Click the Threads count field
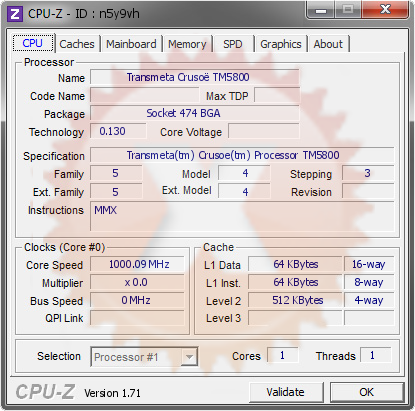This screenshot has width=415, height=411. coord(375,355)
